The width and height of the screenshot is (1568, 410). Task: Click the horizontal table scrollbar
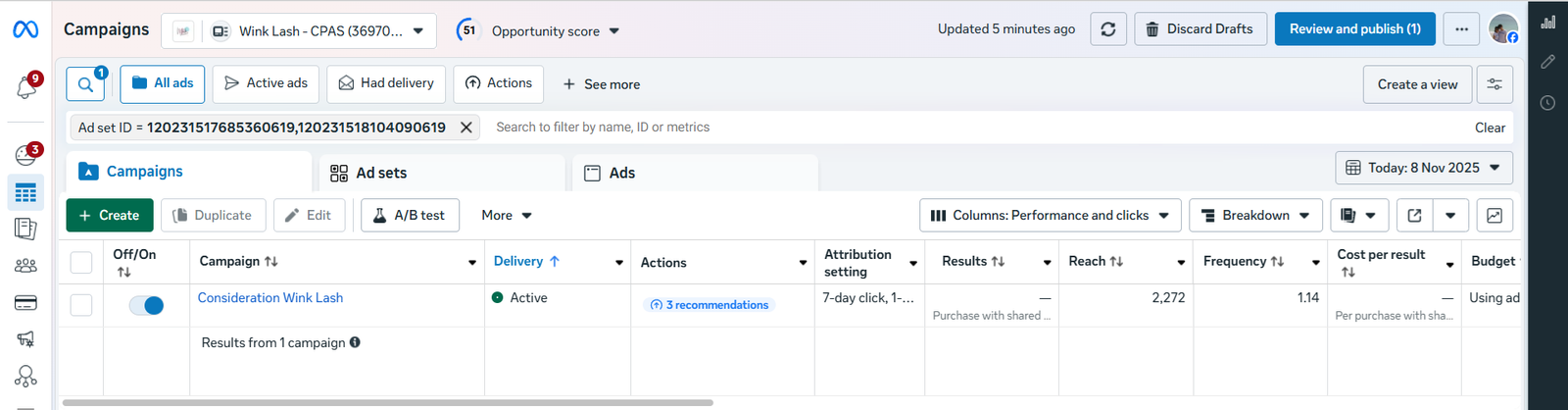[x=387, y=402]
